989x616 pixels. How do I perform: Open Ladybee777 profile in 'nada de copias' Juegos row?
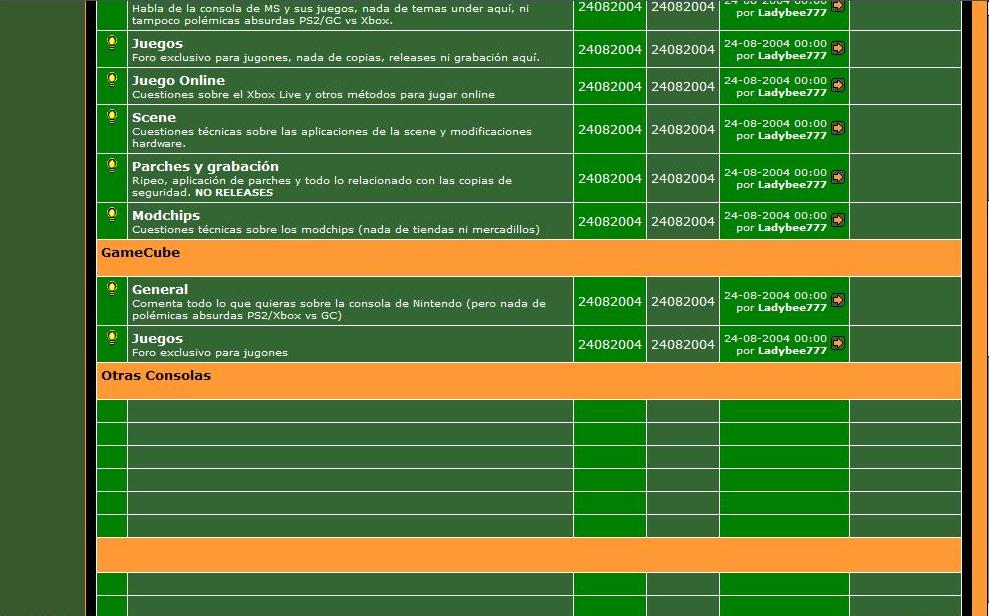click(x=792, y=55)
